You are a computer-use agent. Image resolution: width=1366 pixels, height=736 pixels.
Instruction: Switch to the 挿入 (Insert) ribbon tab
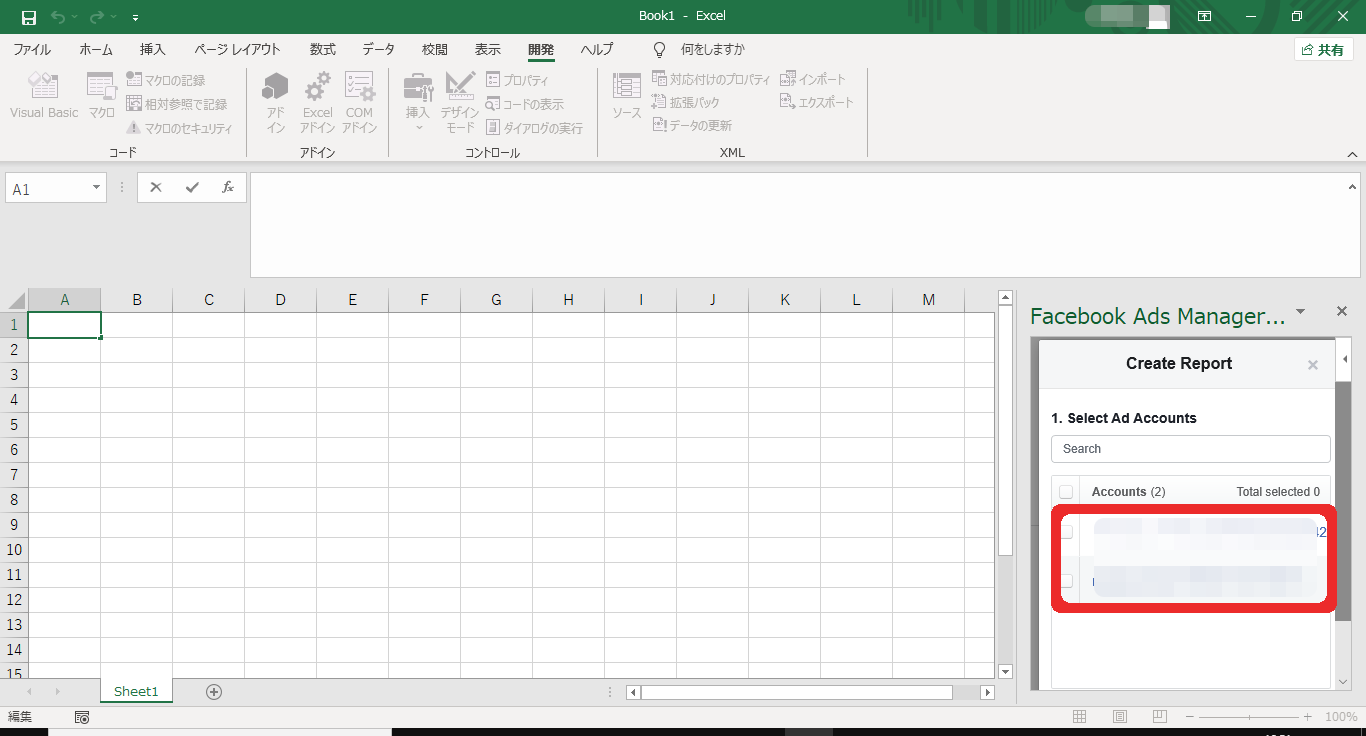tap(153, 49)
